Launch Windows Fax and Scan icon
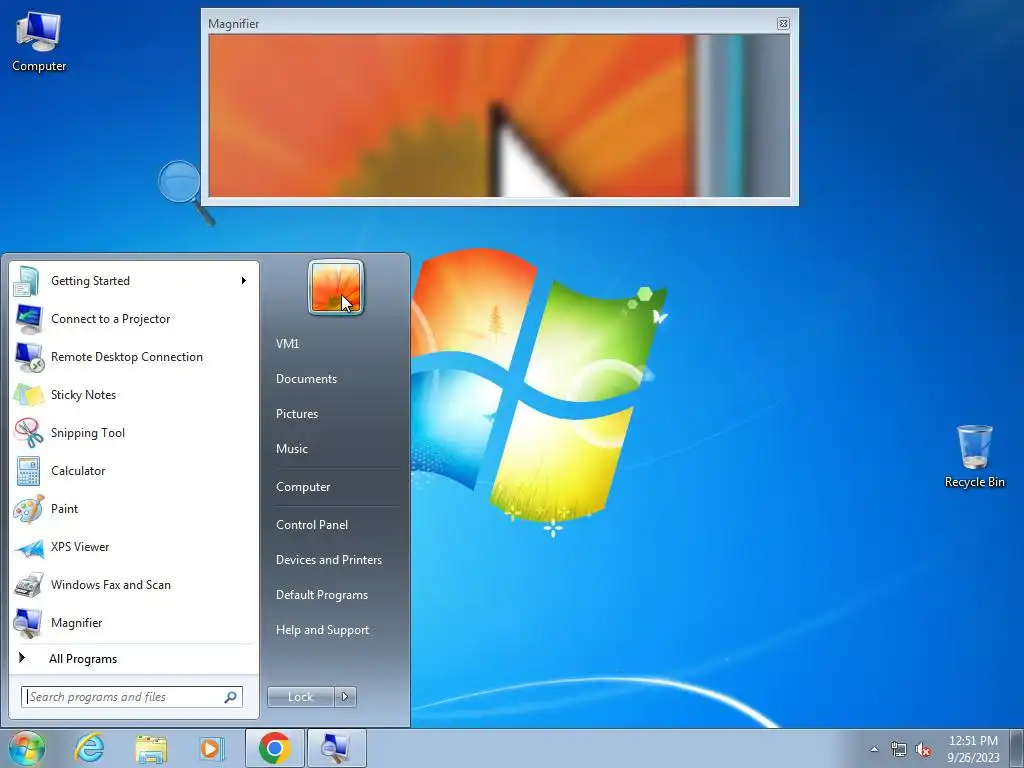1024x768 pixels. 28,585
